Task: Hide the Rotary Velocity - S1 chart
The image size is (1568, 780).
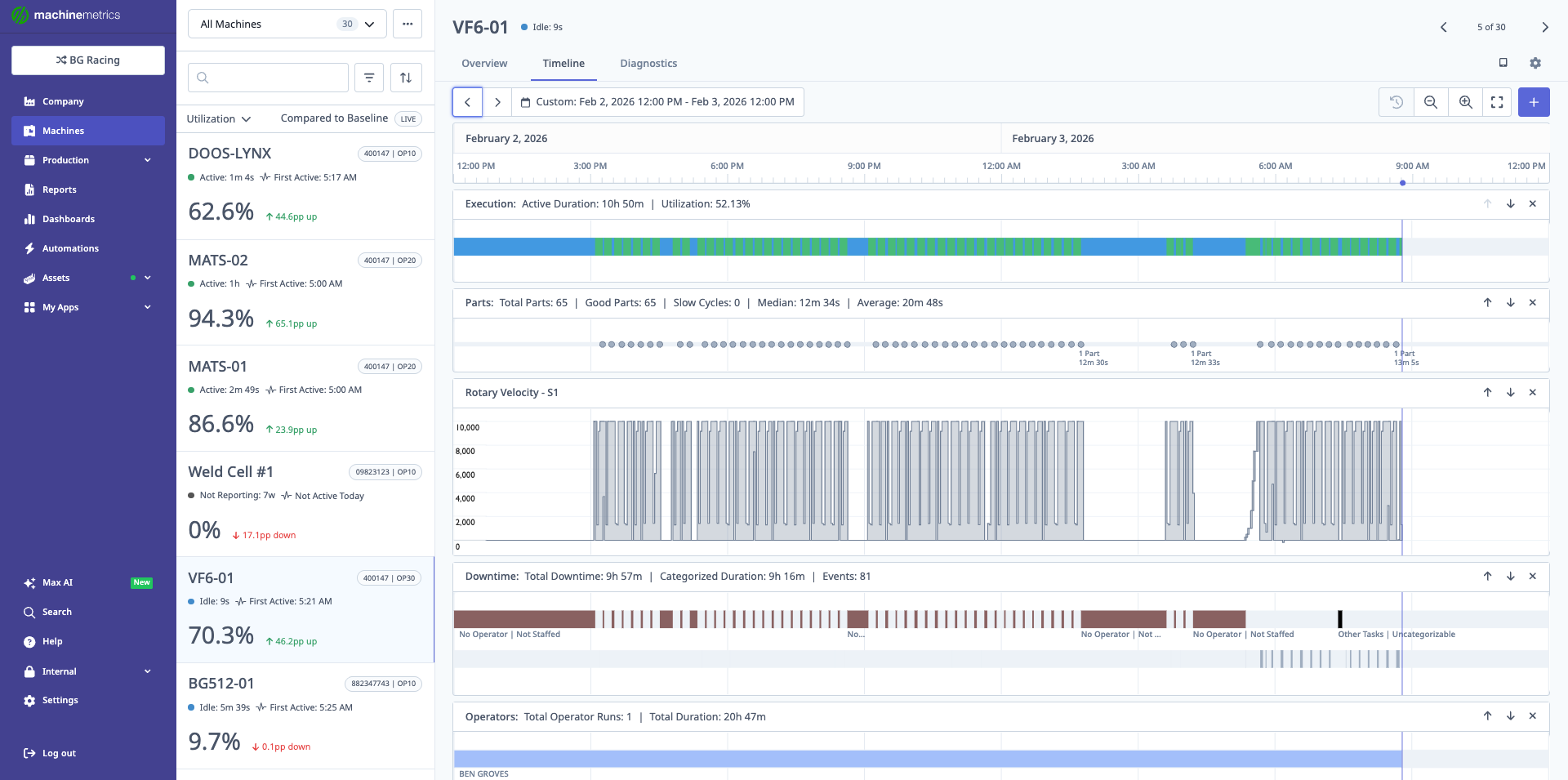Action: pyautogui.click(x=1533, y=392)
